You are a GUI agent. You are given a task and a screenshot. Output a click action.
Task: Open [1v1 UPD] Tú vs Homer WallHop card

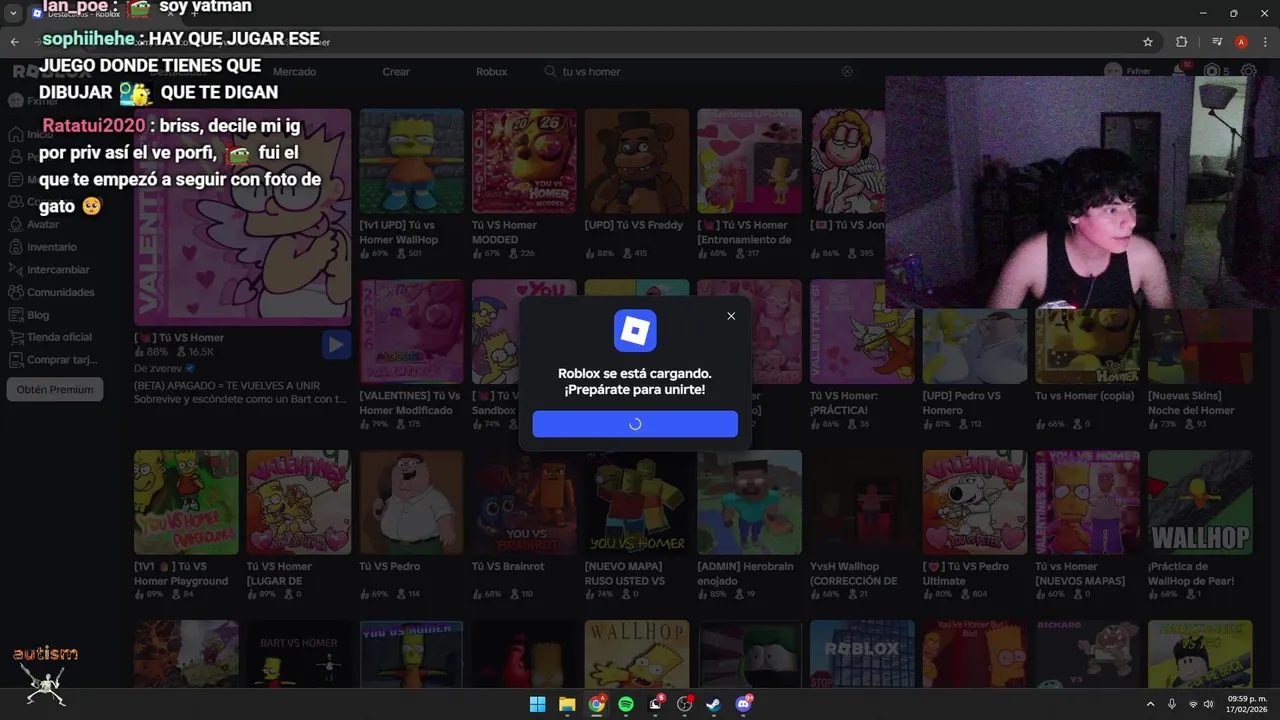pos(411,184)
